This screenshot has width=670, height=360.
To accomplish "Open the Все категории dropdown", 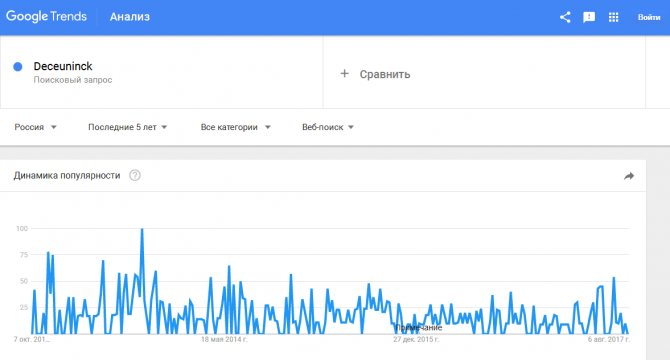I will tap(235, 127).
